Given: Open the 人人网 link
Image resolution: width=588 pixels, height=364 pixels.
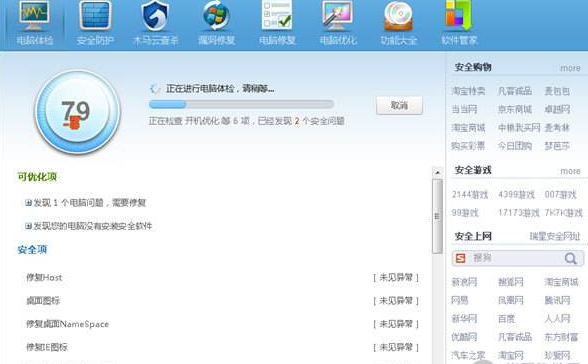Looking at the screenshot, I should point(557,319).
